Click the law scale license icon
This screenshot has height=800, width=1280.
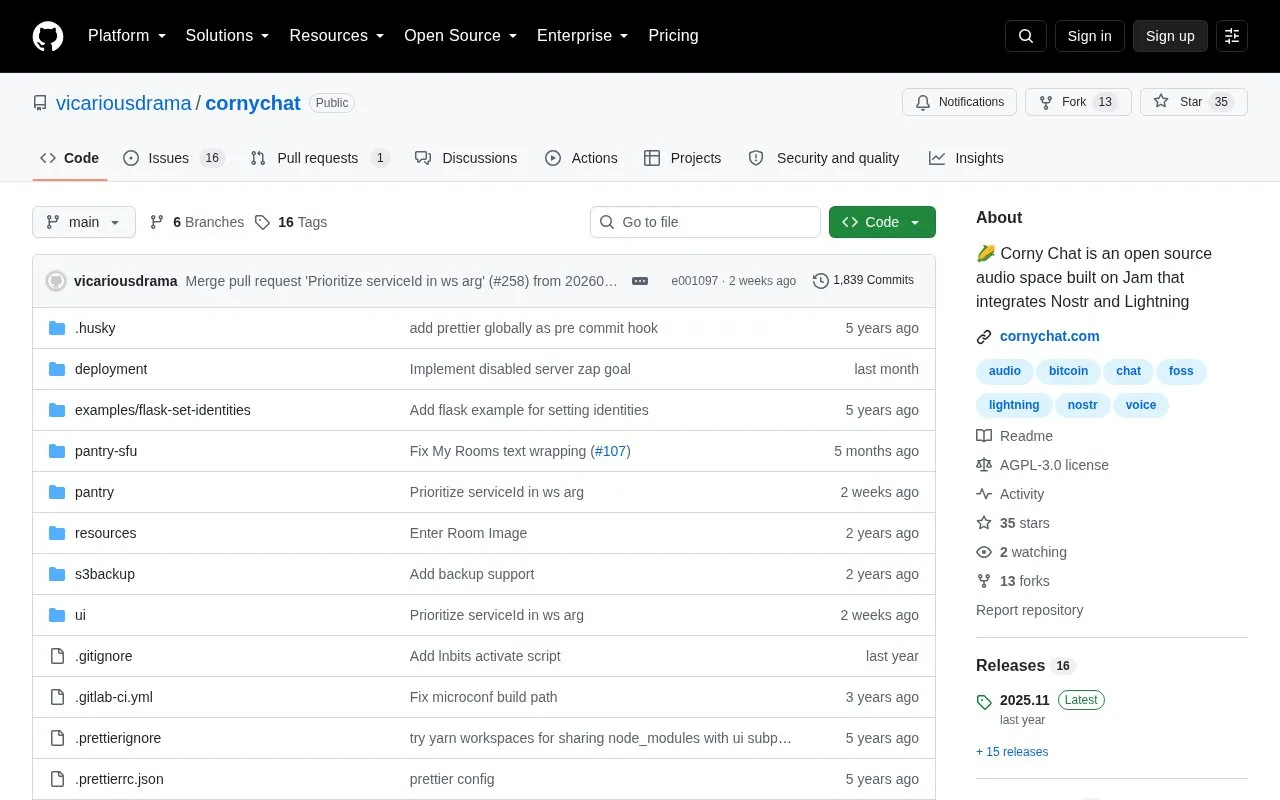tap(984, 465)
